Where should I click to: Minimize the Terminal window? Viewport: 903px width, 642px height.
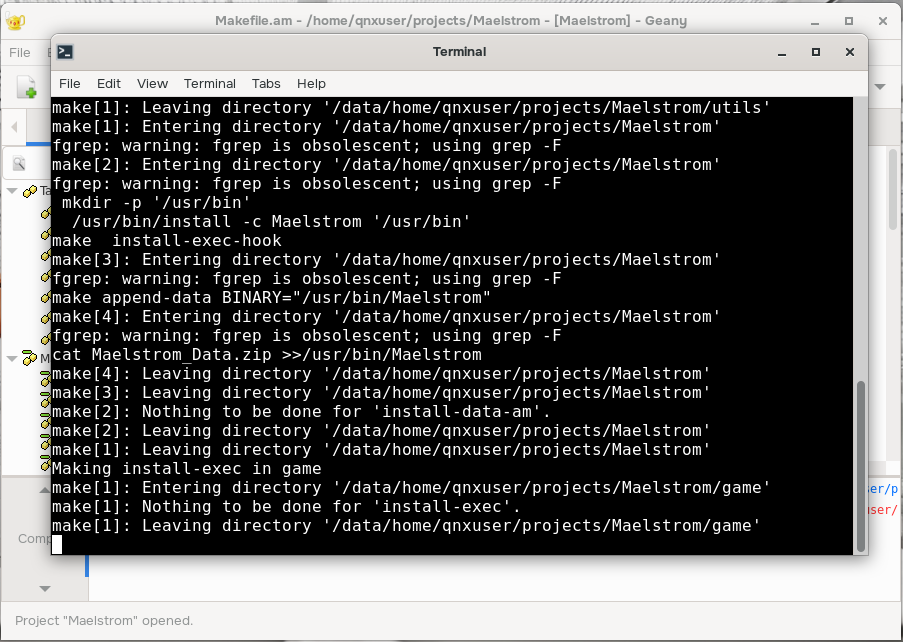(783, 52)
